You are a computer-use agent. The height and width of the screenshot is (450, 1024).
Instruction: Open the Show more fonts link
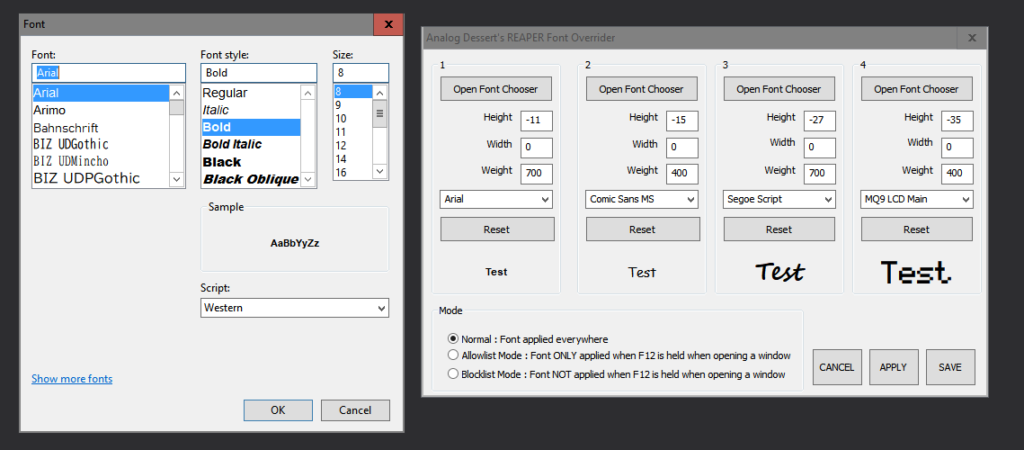(72, 379)
